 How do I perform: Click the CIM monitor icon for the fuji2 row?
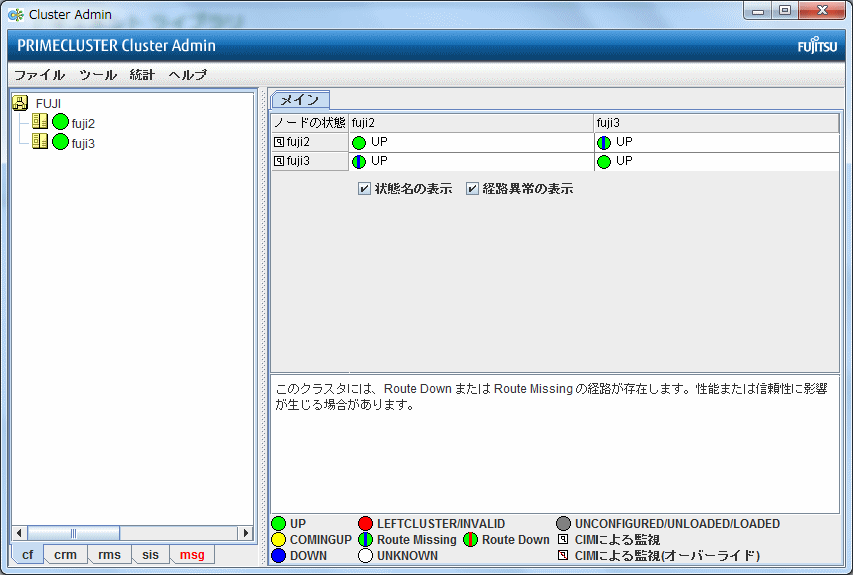(x=279, y=142)
